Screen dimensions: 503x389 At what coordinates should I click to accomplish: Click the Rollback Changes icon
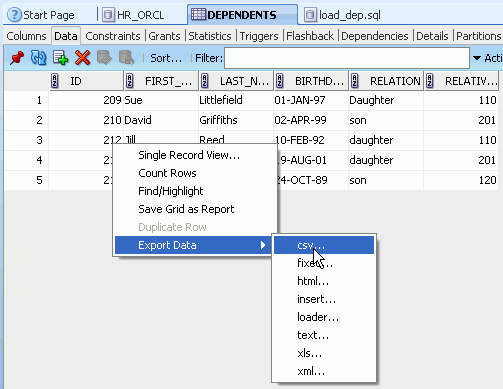126,58
